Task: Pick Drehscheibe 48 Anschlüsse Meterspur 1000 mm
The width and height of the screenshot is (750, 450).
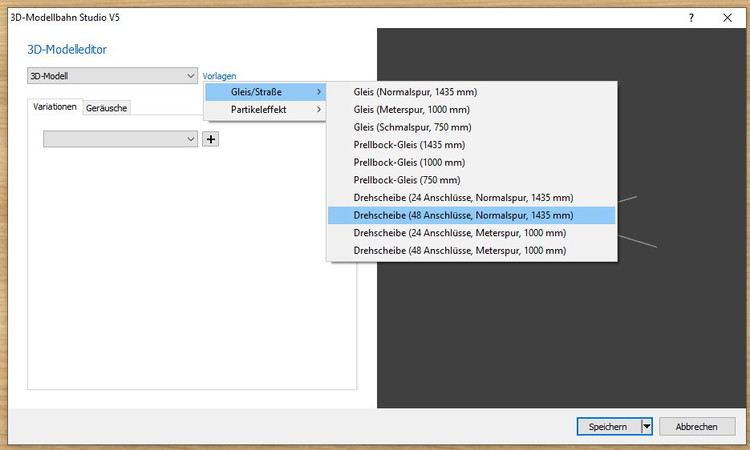Action: click(x=472, y=251)
